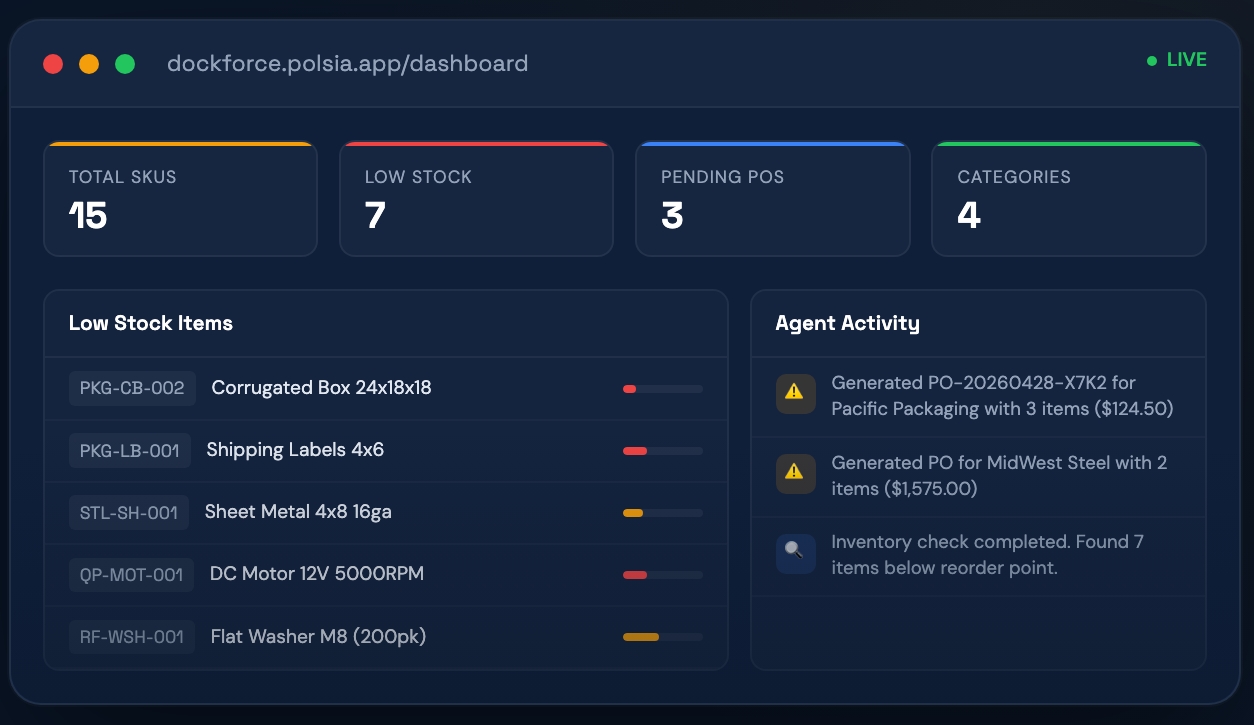This screenshot has width=1254, height=725.
Task: Open the Total SKUs card
Action: pos(180,199)
